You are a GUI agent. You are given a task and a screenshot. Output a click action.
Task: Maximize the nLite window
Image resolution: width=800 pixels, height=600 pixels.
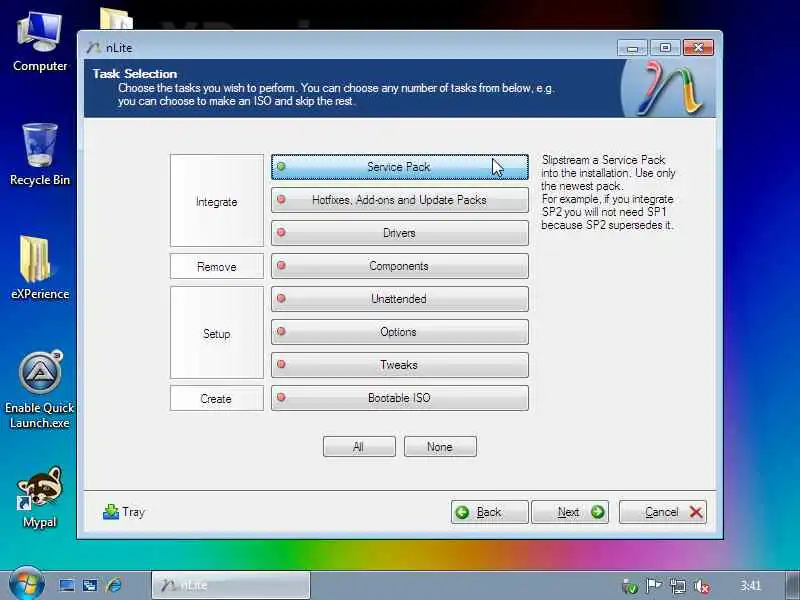(x=665, y=48)
